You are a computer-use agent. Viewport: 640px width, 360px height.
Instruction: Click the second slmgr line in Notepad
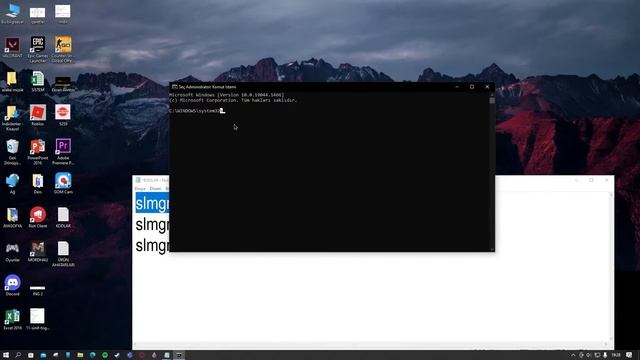152,224
